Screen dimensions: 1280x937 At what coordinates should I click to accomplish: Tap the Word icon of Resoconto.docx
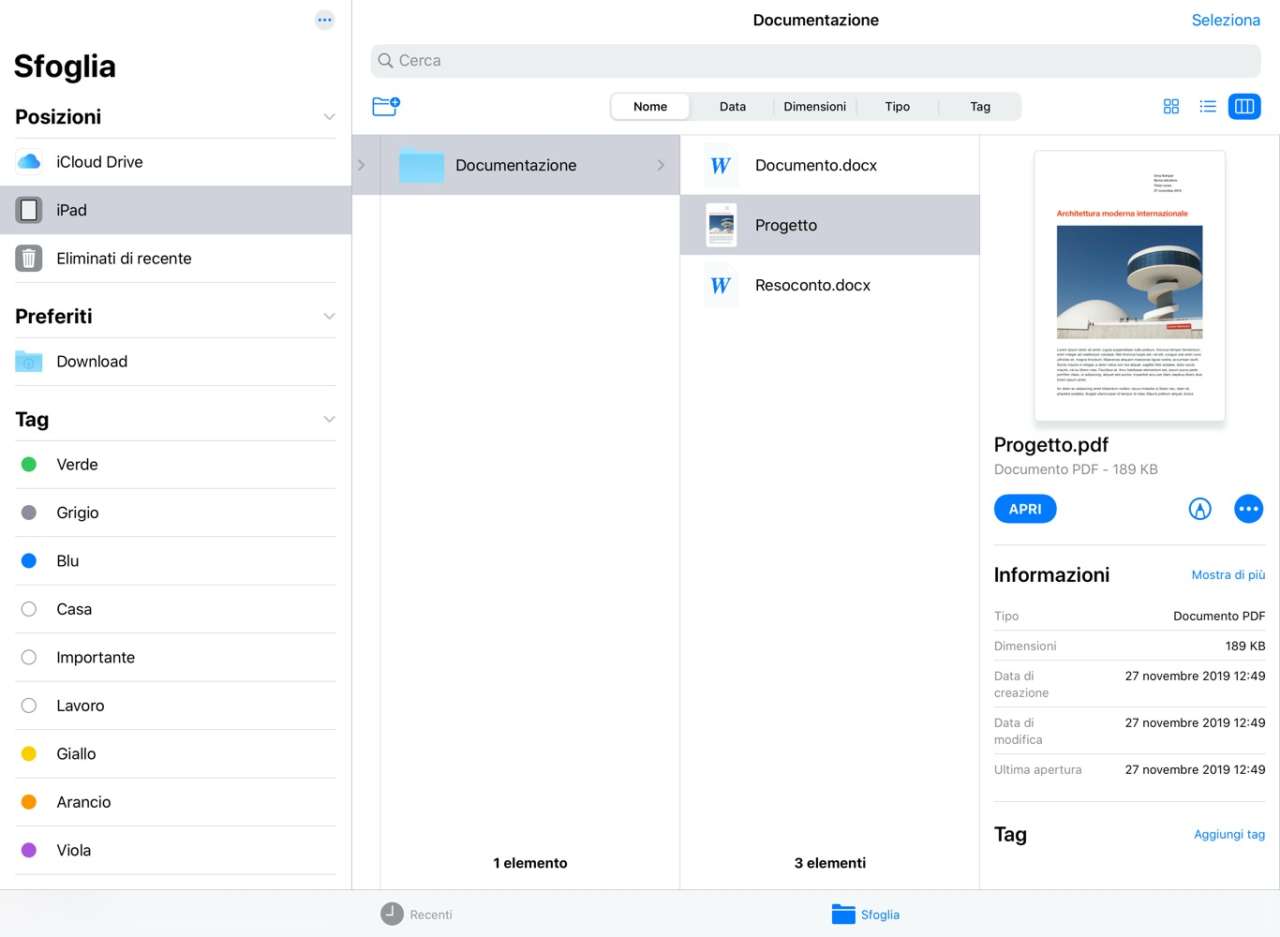tap(721, 285)
